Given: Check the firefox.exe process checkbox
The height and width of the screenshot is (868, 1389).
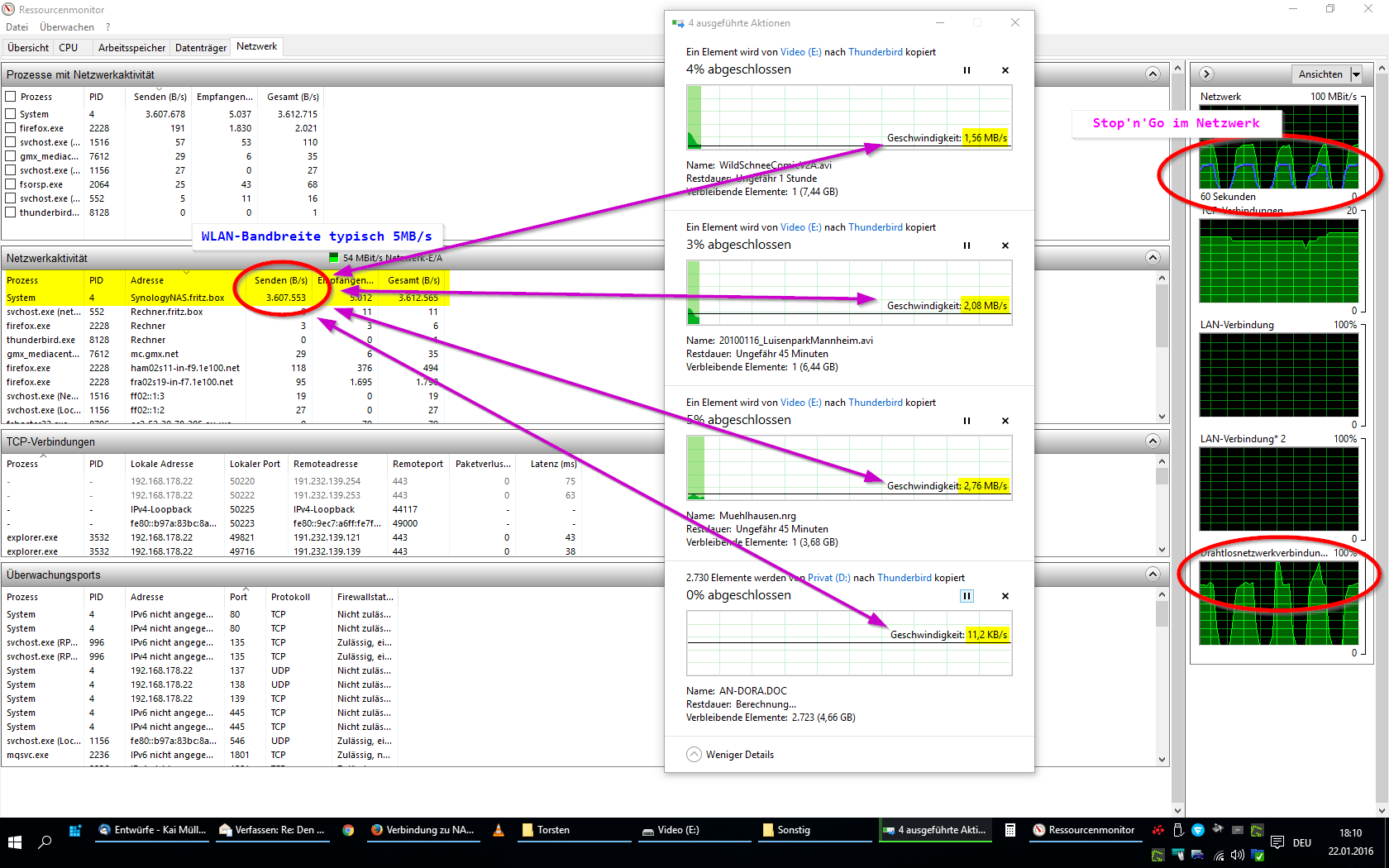Looking at the screenshot, I should (x=11, y=128).
